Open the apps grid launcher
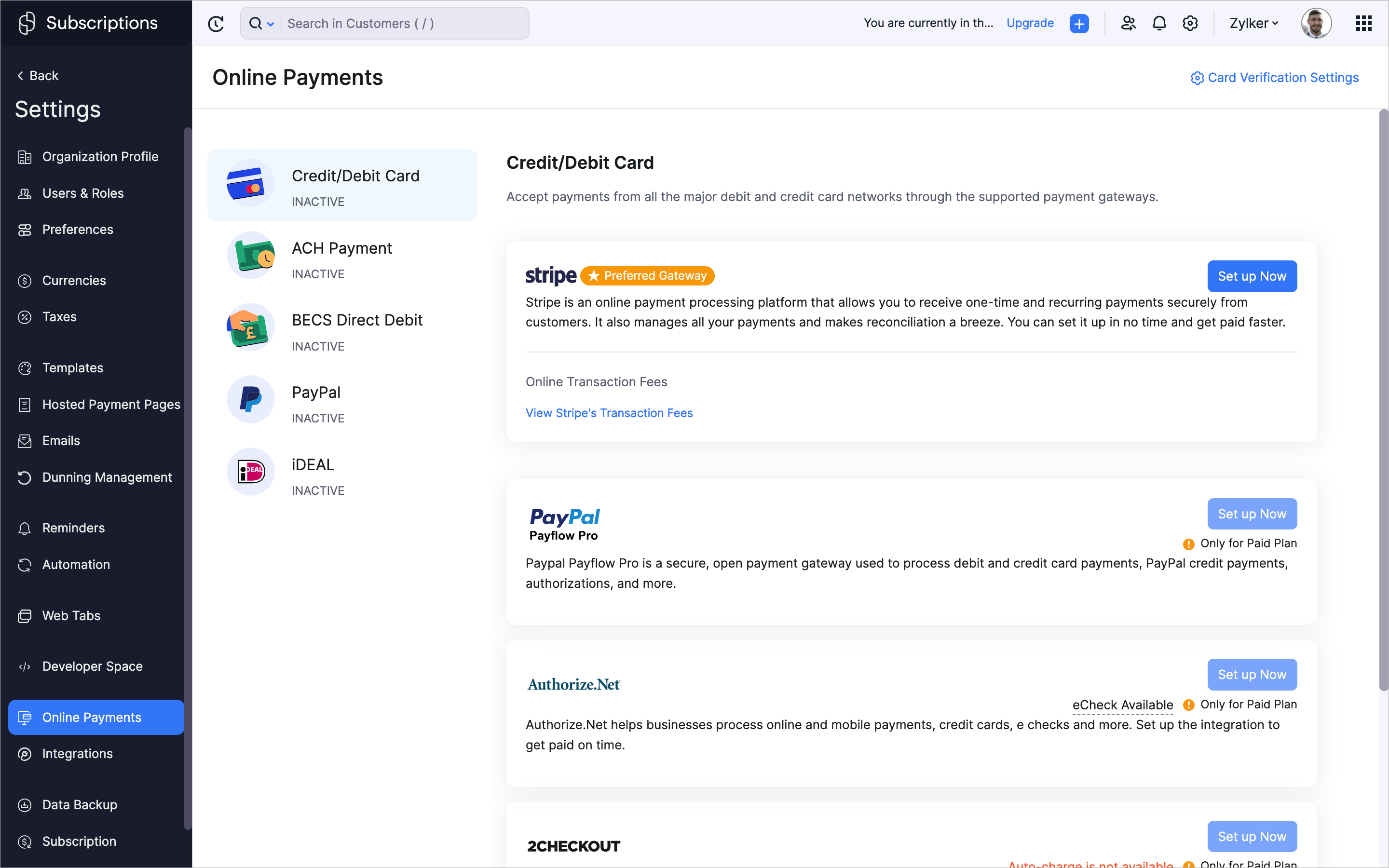 [1364, 24]
